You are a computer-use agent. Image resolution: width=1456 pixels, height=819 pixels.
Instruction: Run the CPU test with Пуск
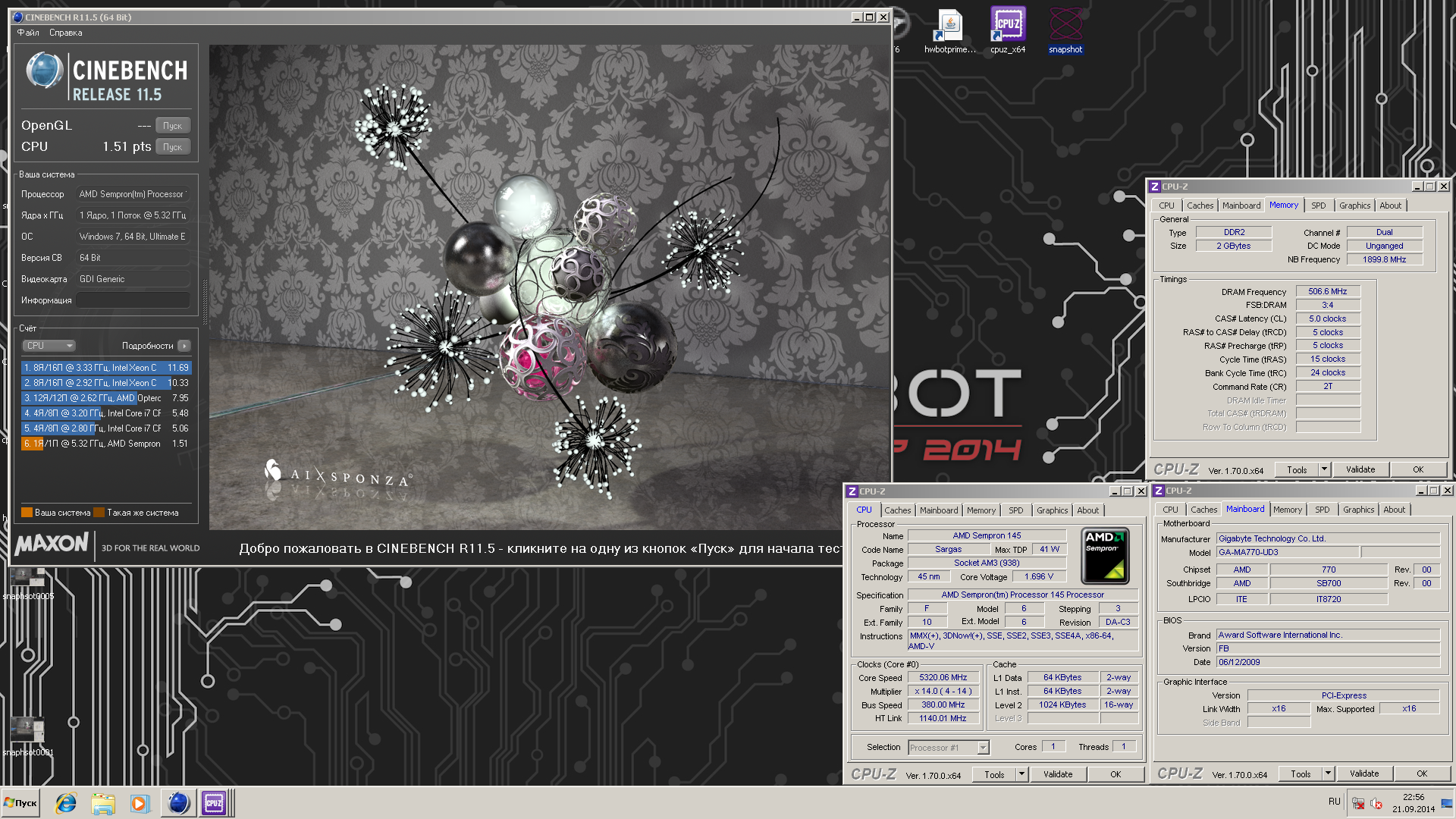(x=172, y=147)
